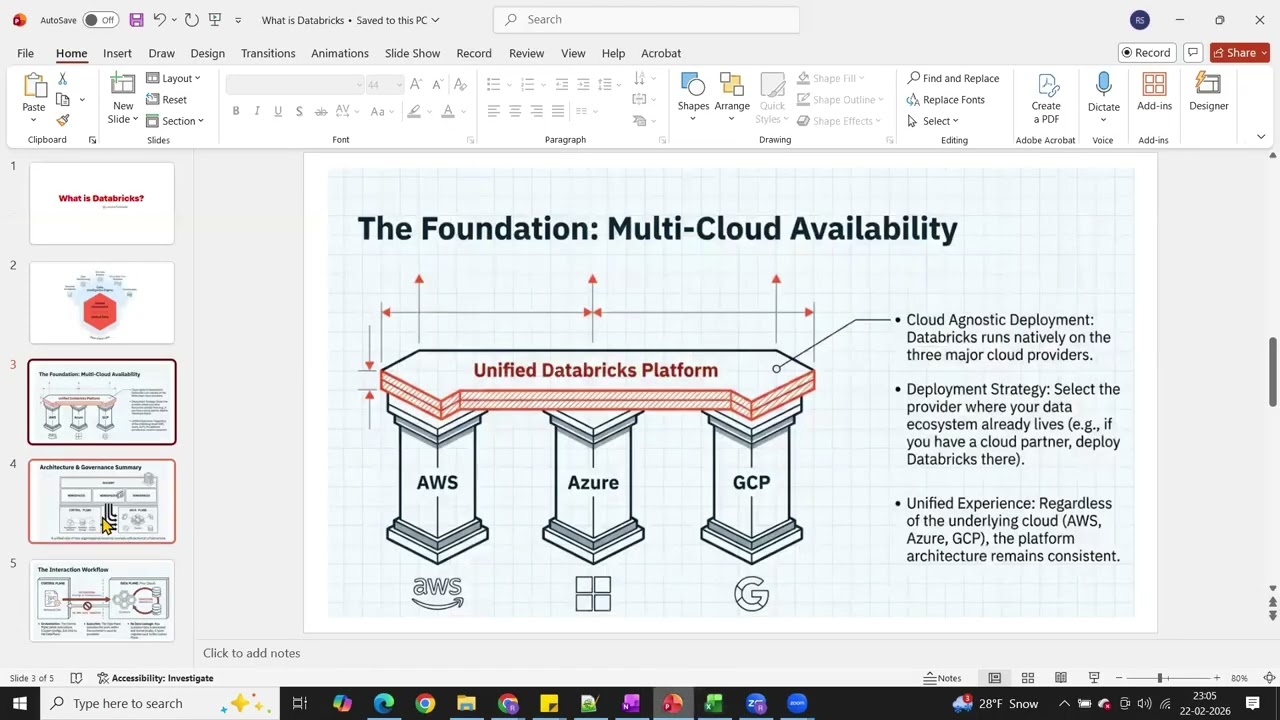
Task: Open the RS account profile
Action: pyautogui.click(x=1139, y=20)
